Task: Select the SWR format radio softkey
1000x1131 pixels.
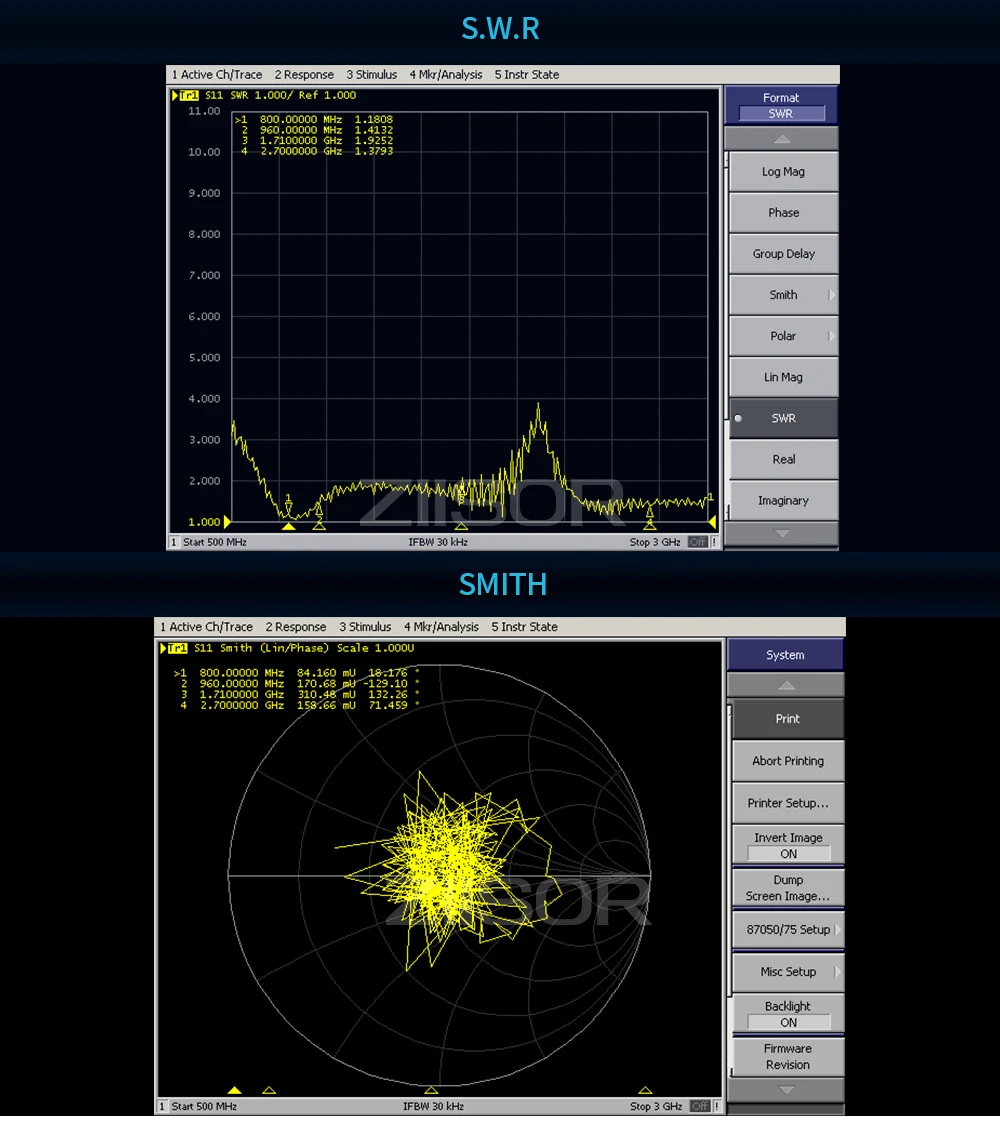Action: pos(784,418)
